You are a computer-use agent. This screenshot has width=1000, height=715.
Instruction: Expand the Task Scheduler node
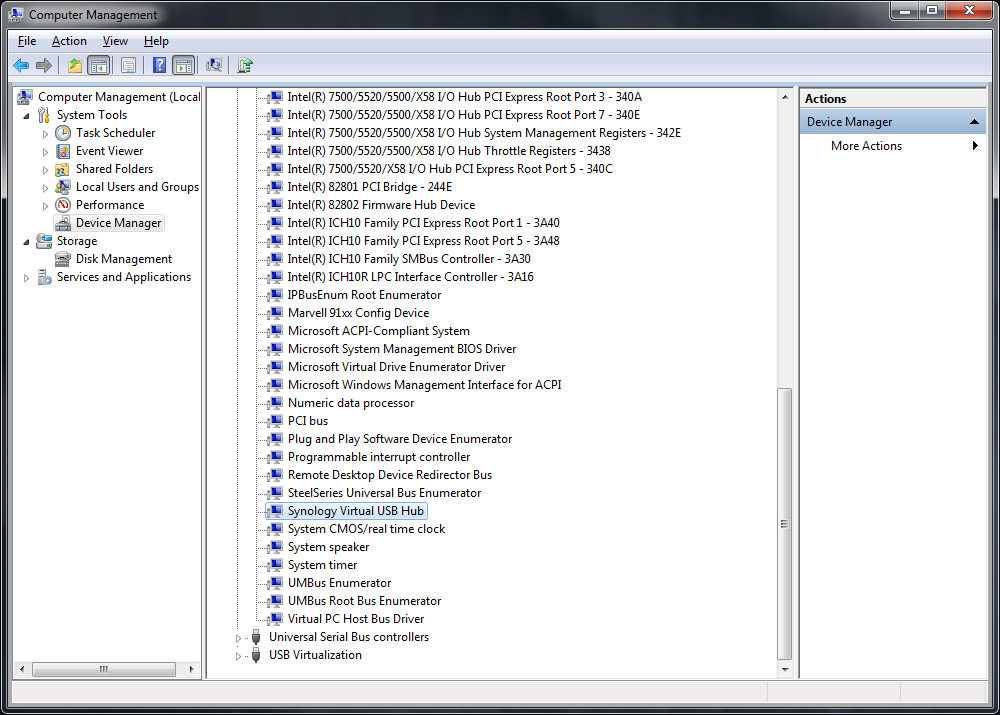coord(45,134)
